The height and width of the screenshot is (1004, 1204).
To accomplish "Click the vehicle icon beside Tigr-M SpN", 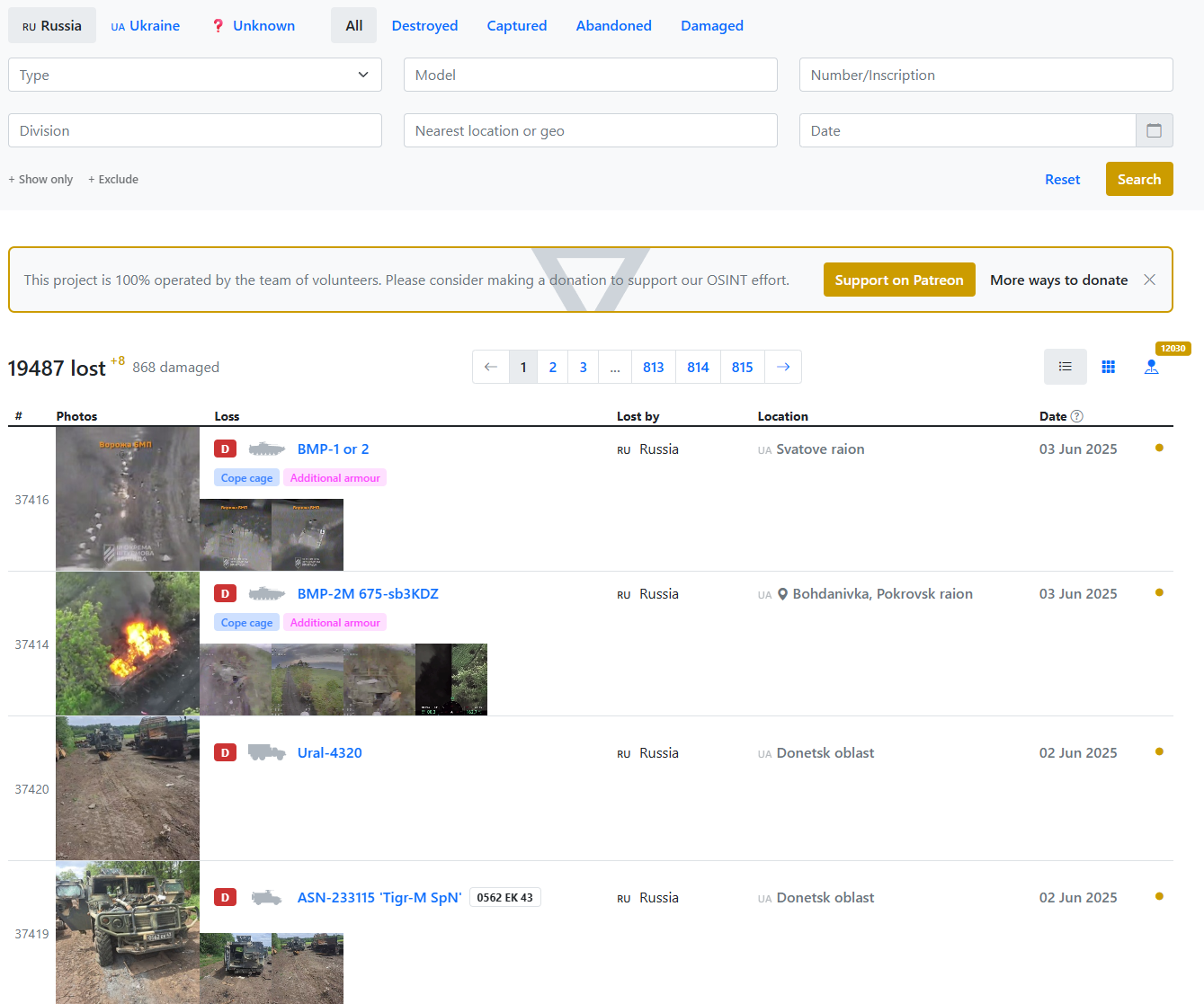I will (266, 897).
